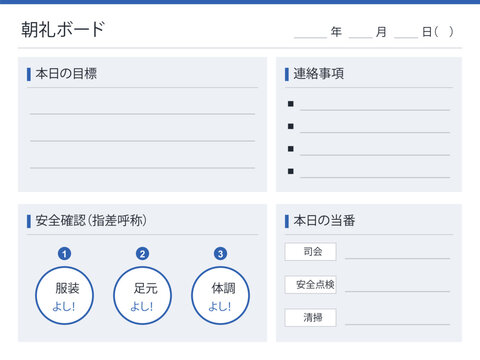This screenshot has width=480, height=360.
Task: Click the 朝礼ボード title
Action: click(63, 29)
